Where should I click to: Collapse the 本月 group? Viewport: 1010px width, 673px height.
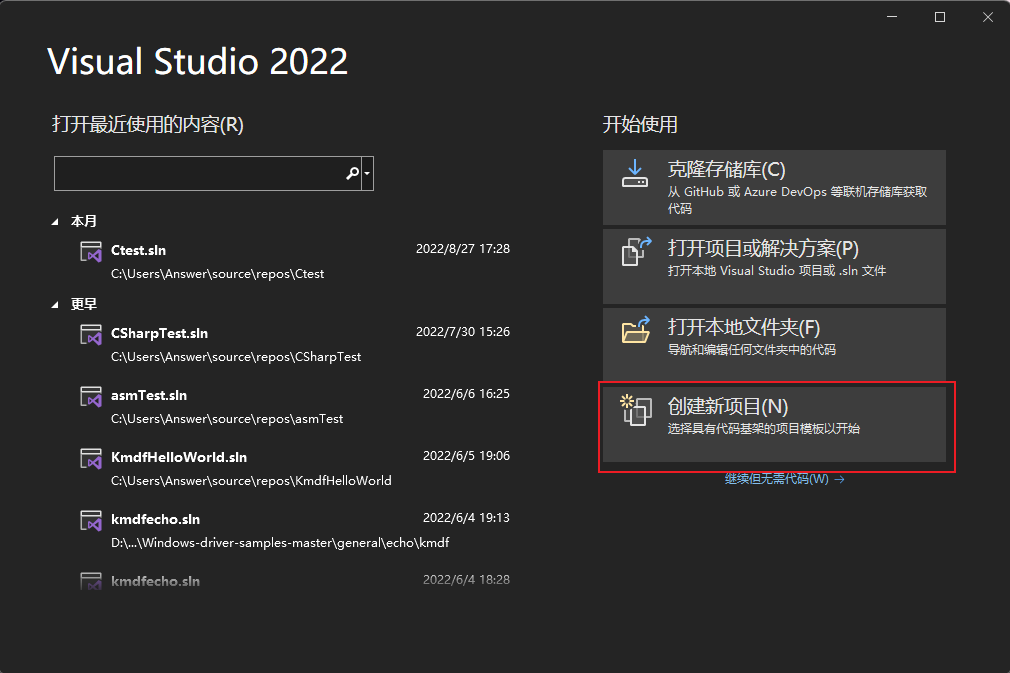(x=56, y=221)
